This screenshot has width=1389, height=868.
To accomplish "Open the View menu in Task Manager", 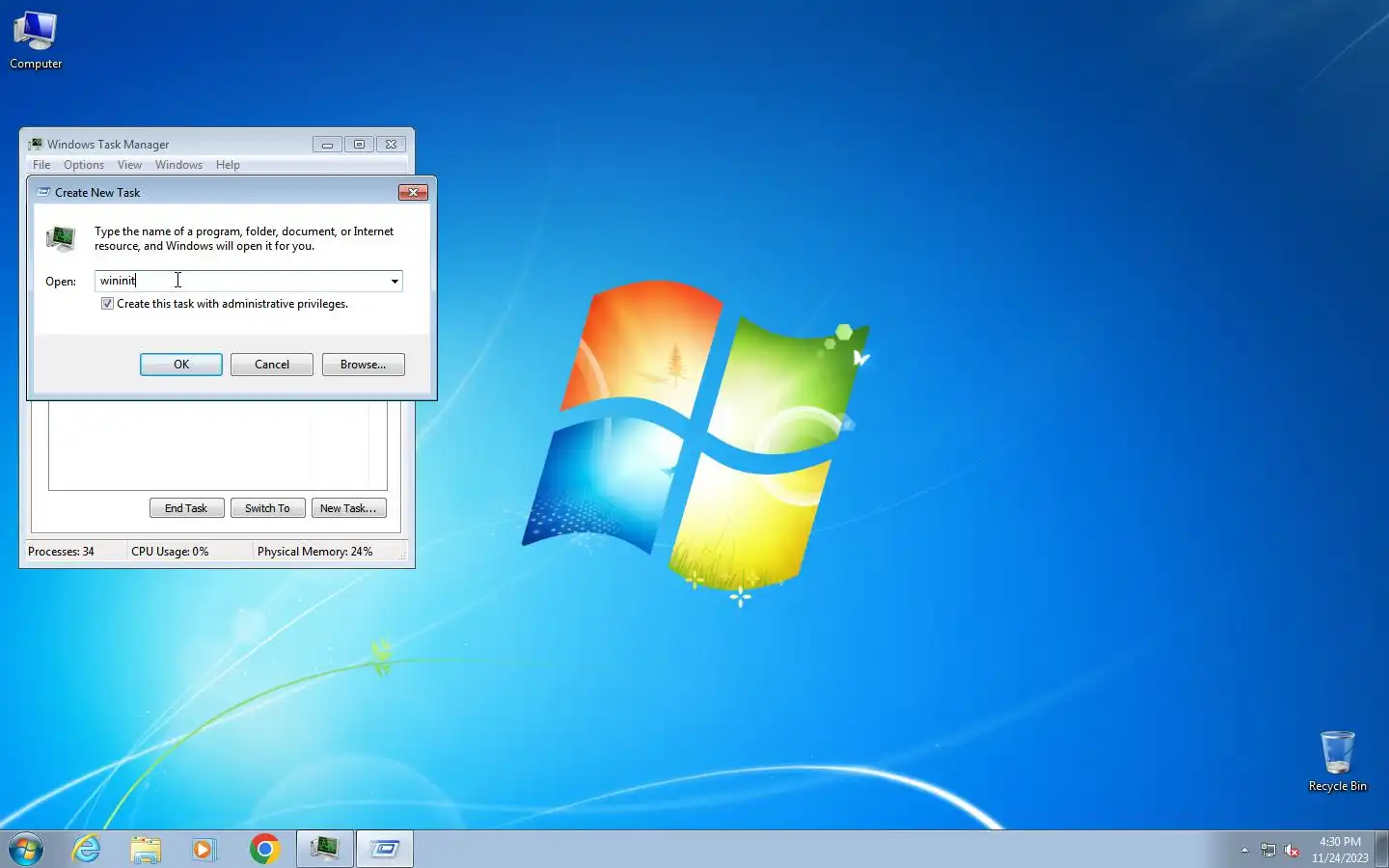I will coord(129,165).
